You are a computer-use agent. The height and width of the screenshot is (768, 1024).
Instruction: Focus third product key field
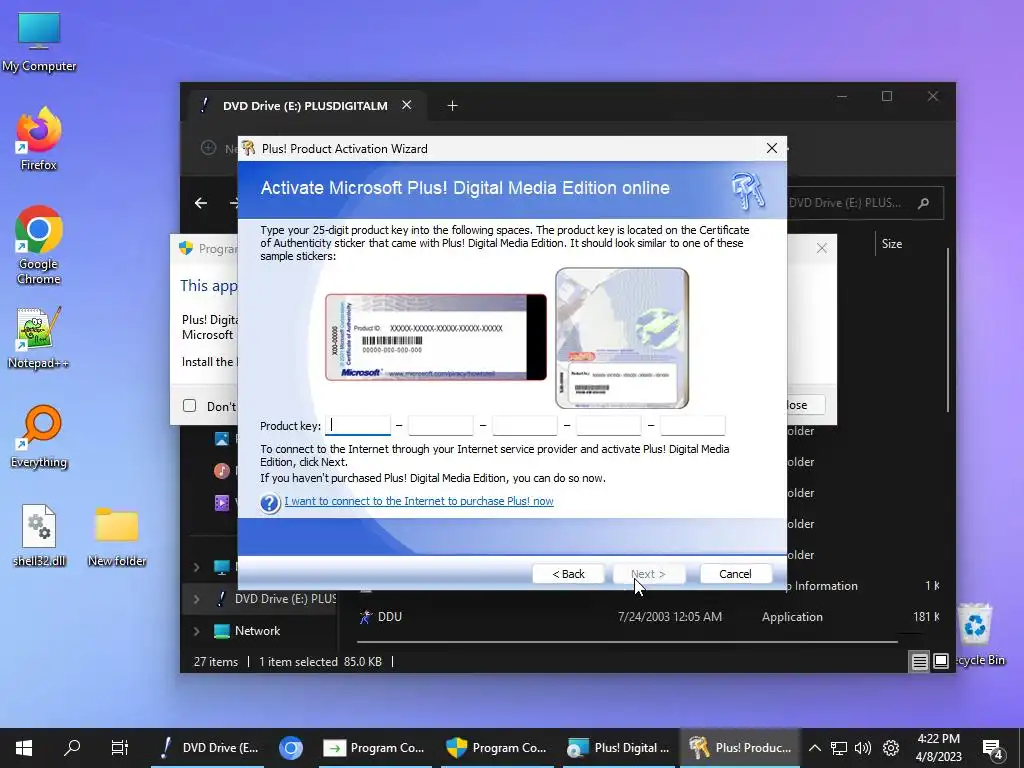(525, 426)
